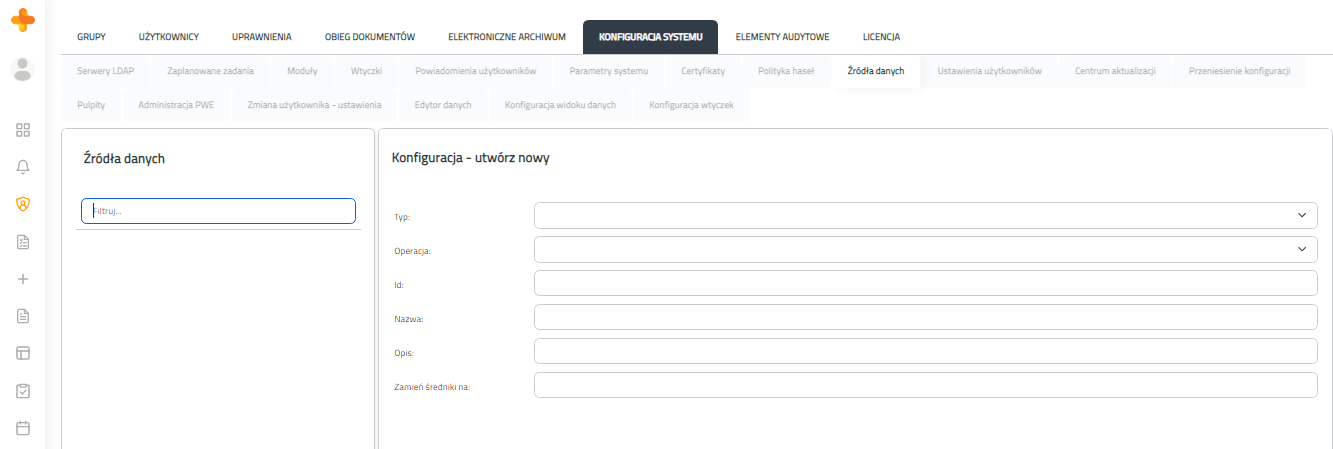Open the document icon in sidebar
The image size is (1333, 449).
click(23, 316)
